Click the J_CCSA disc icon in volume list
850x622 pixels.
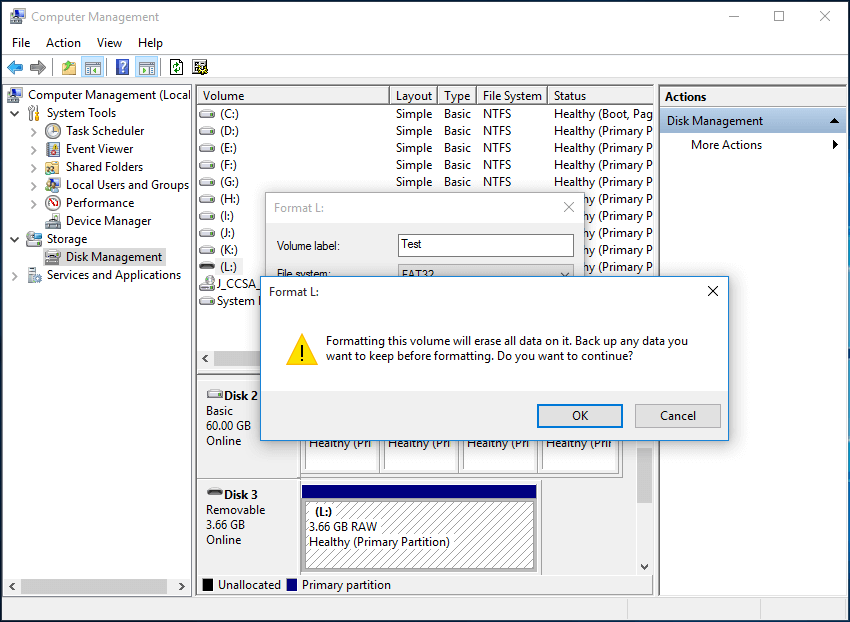[206, 283]
